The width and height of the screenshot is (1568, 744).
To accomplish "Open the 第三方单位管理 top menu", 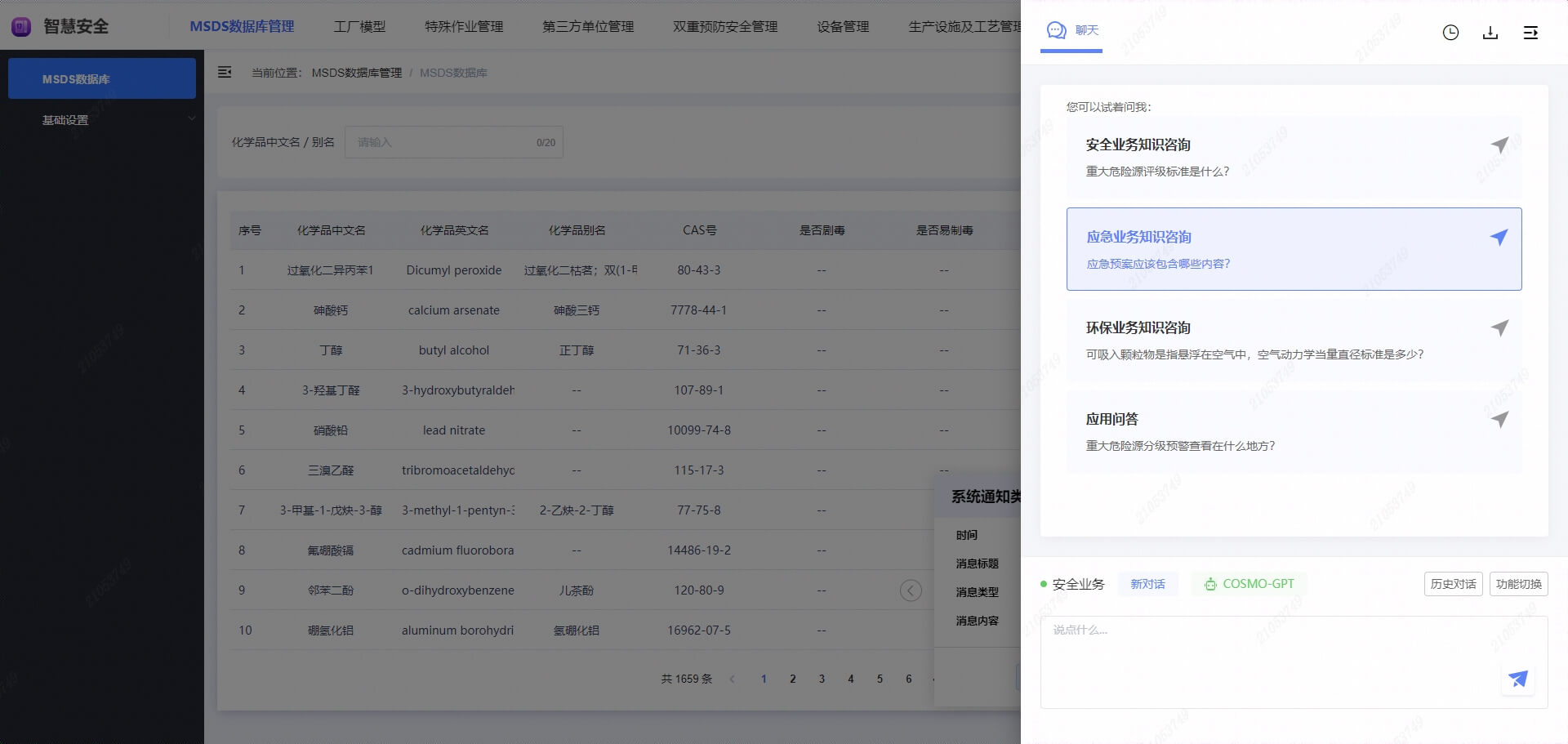I will [x=588, y=26].
